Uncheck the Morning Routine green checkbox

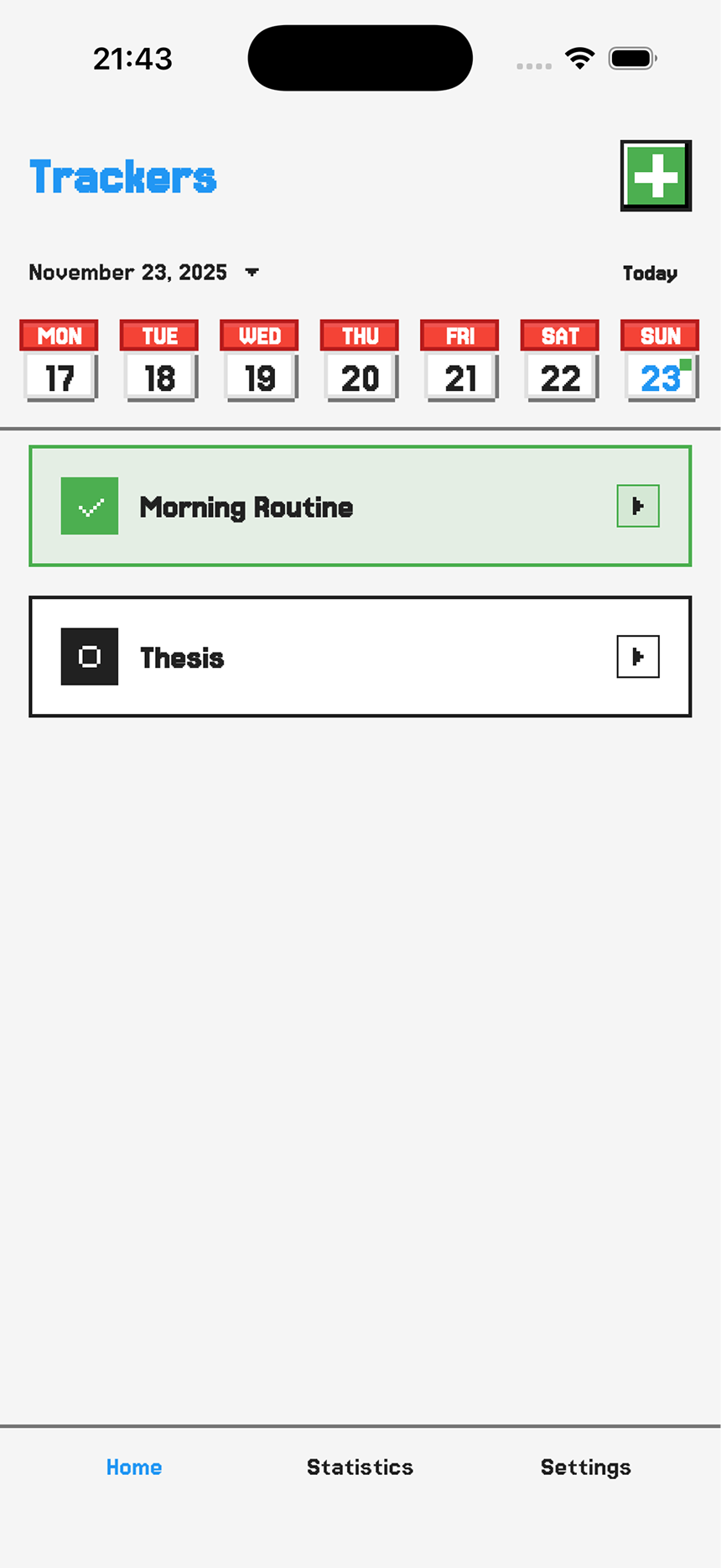90,506
